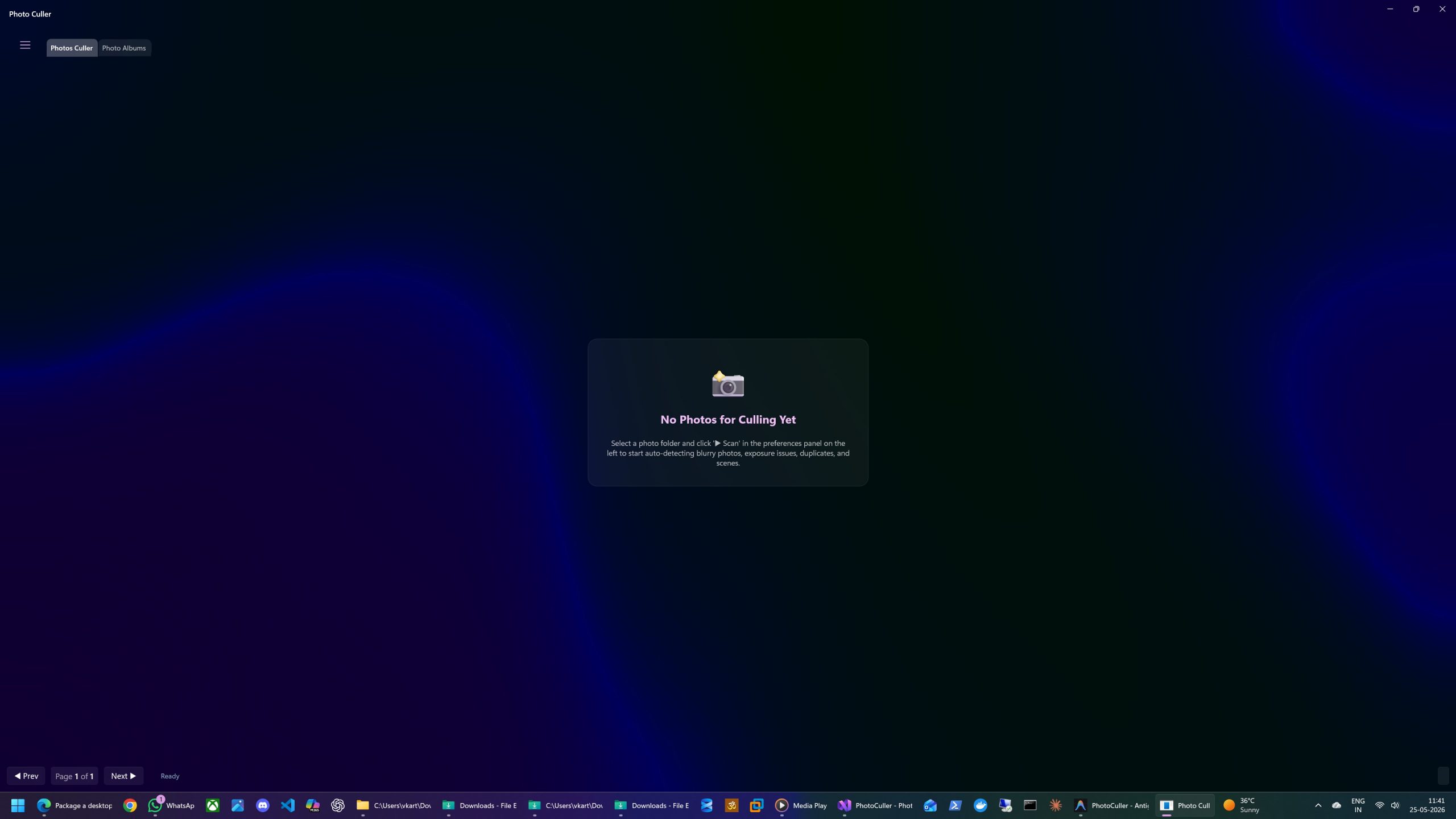The width and height of the screenshot is (1456, 819).
Task: Open the Windows Start menu
Action: [x=18, y=805]
